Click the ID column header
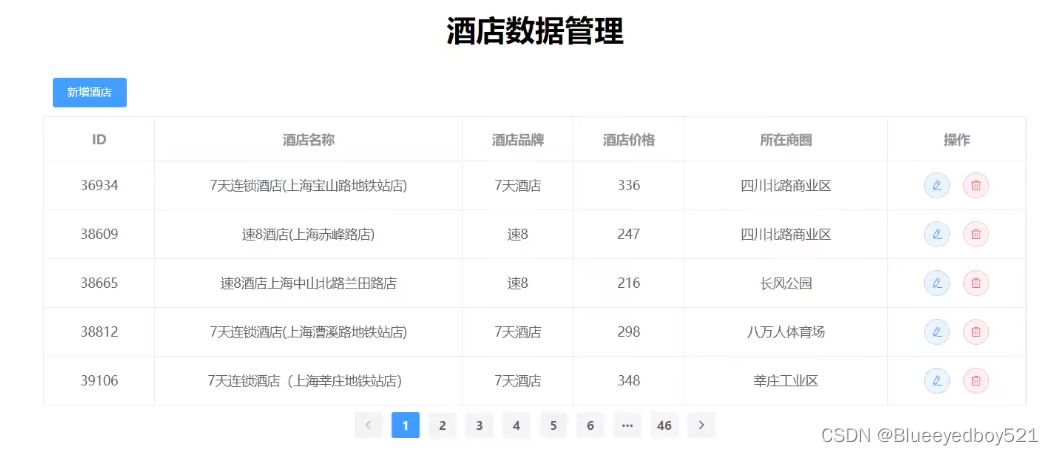Screen dimensions: 1054x455 [99, 140]
